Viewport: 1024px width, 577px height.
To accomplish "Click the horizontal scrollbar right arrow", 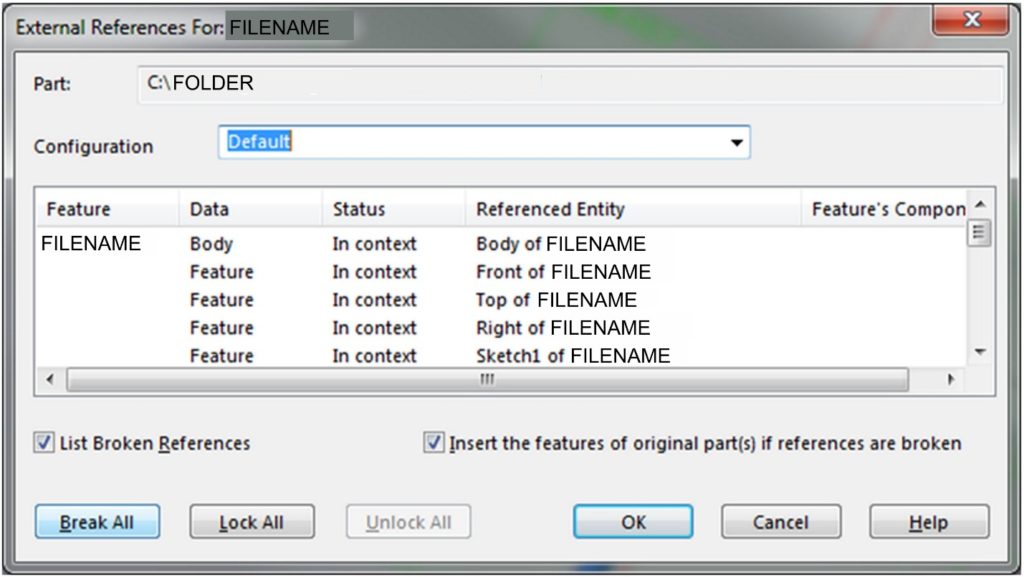I will (x=951, y=379).
